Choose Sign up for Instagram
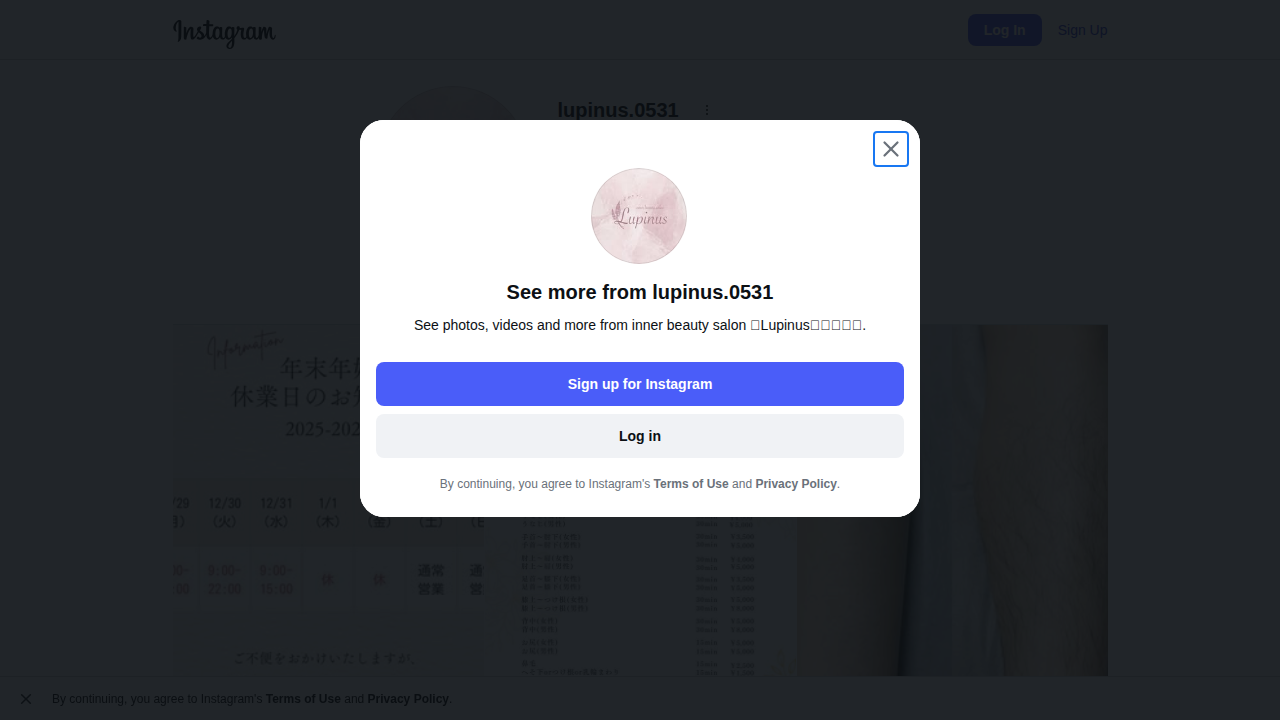Image resolution: width=1280 pixels, height=720 pixels. (x=640, y=384)
